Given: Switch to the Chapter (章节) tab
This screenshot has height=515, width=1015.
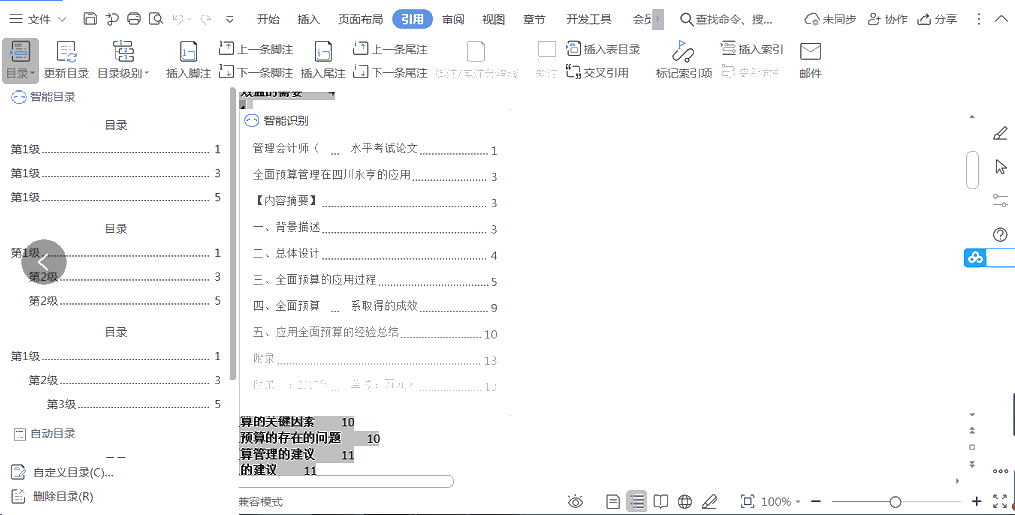Looking at the screenshot, I should click(534, 19).
